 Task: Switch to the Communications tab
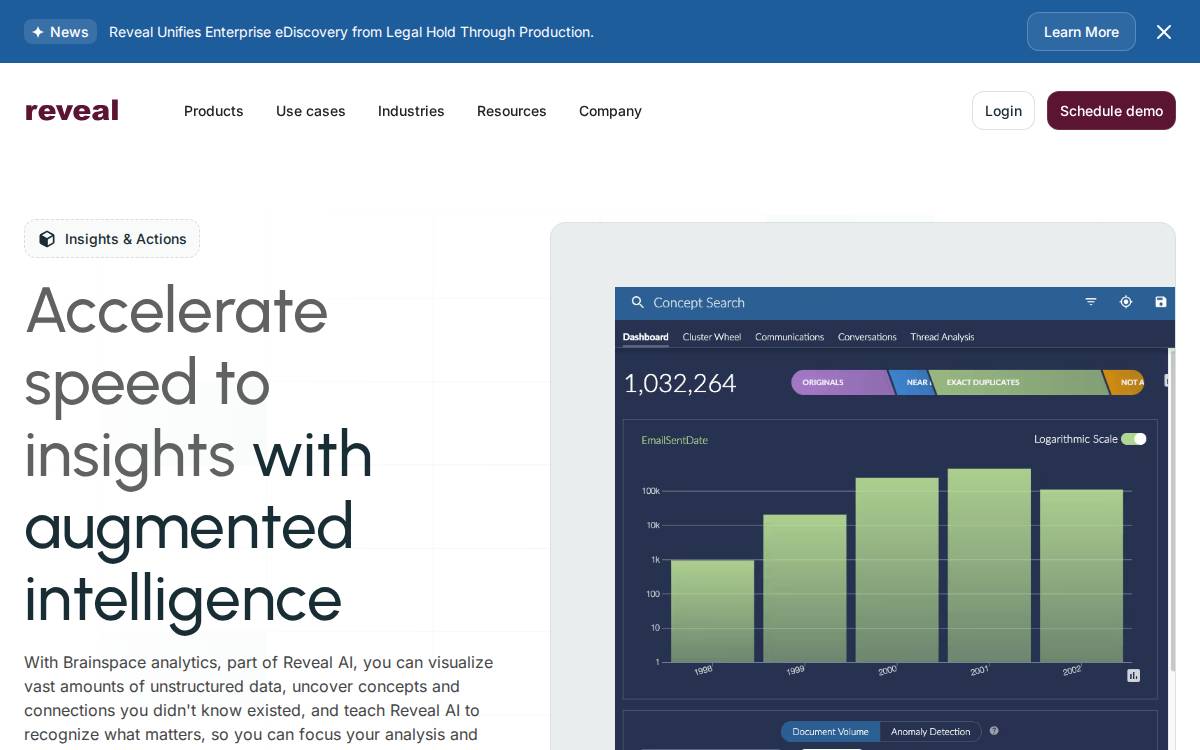[789, 337]
